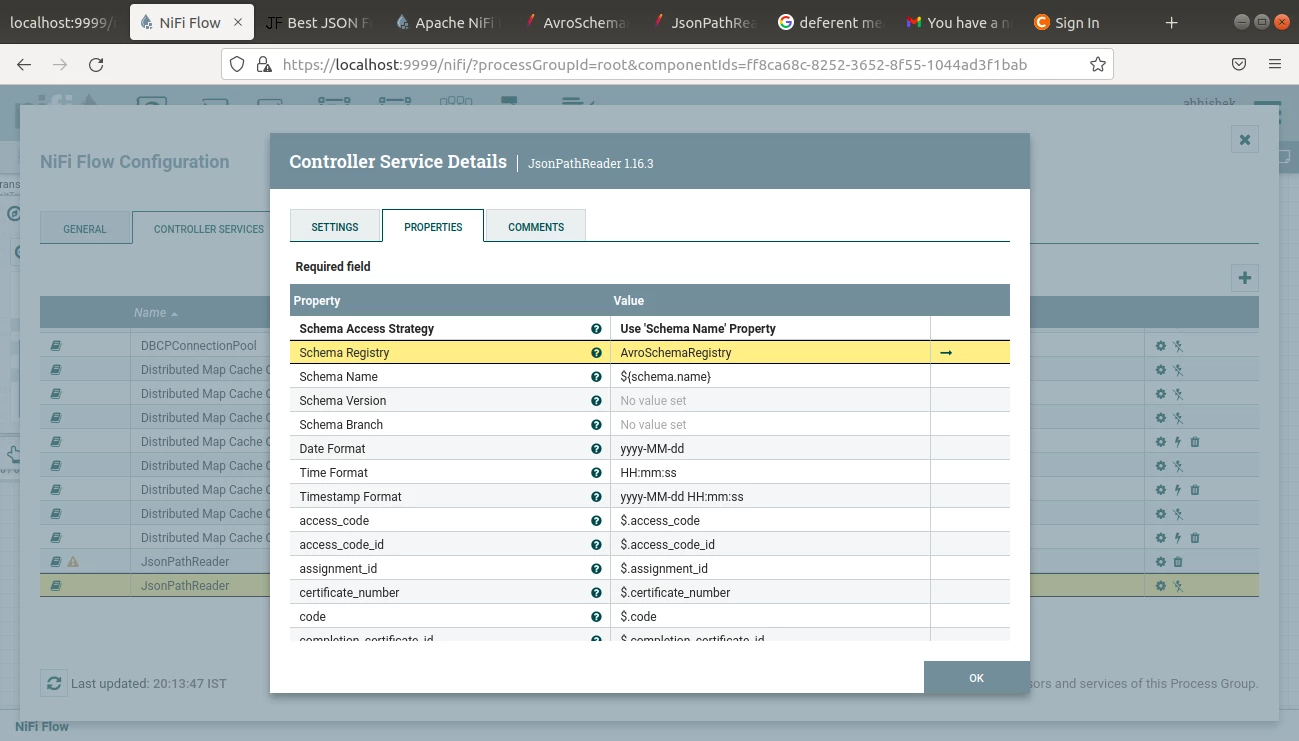Switch to GENERAL tab in Flow Configuration
Screen dimensions: 1299x741
(85, 228)
